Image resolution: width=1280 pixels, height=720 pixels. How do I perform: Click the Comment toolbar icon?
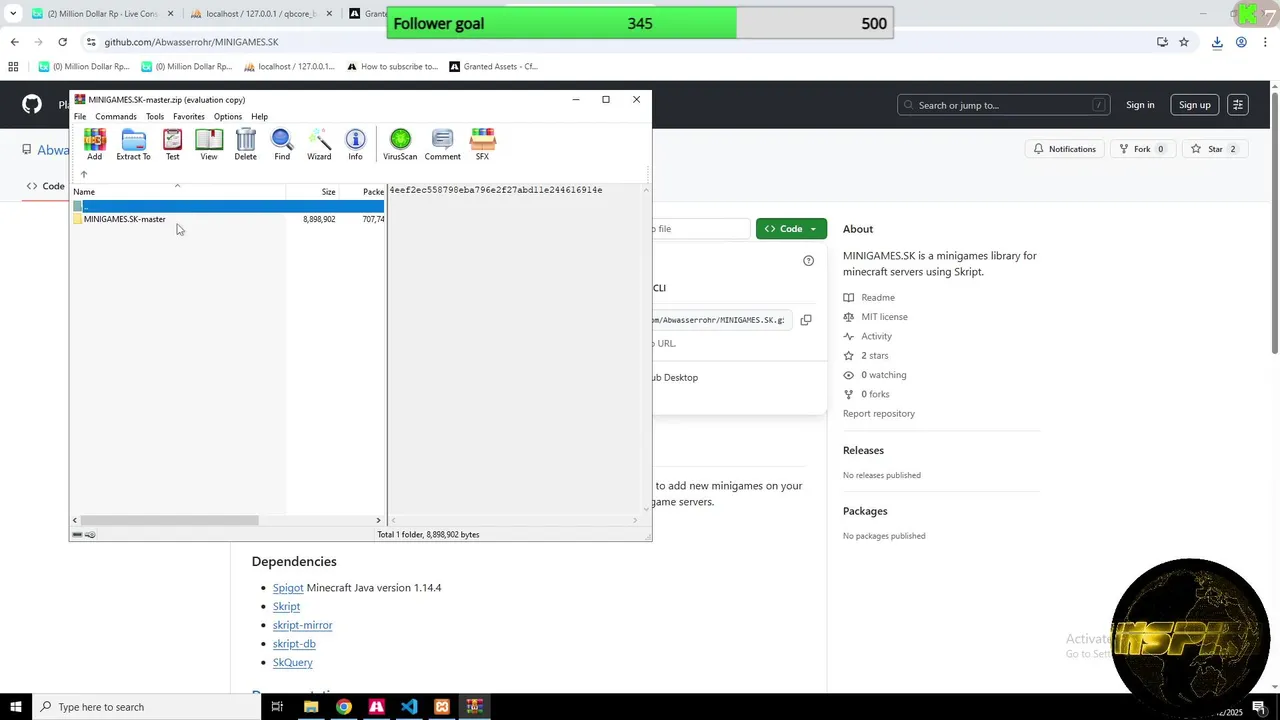(x=442, y=144)
